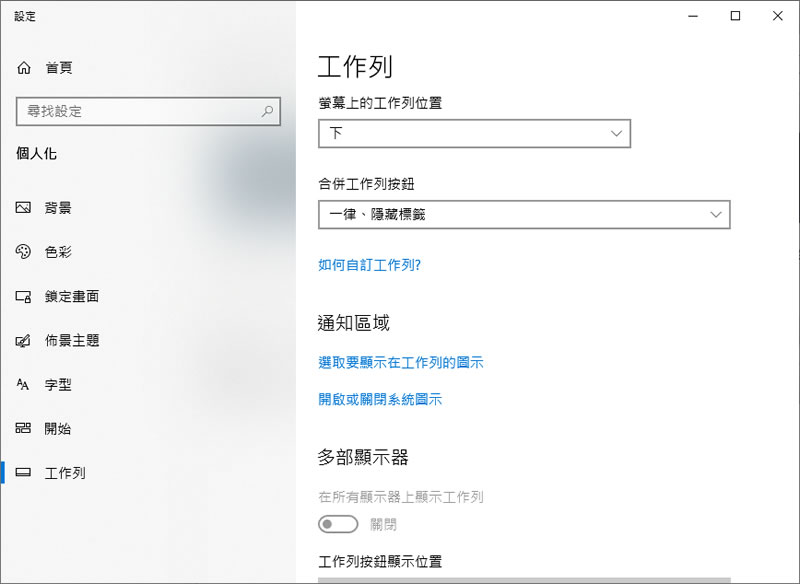The width and height of the screenshot is (800, 584).
Task: Minimize the 設定 window
Action: tap(692, 16)
